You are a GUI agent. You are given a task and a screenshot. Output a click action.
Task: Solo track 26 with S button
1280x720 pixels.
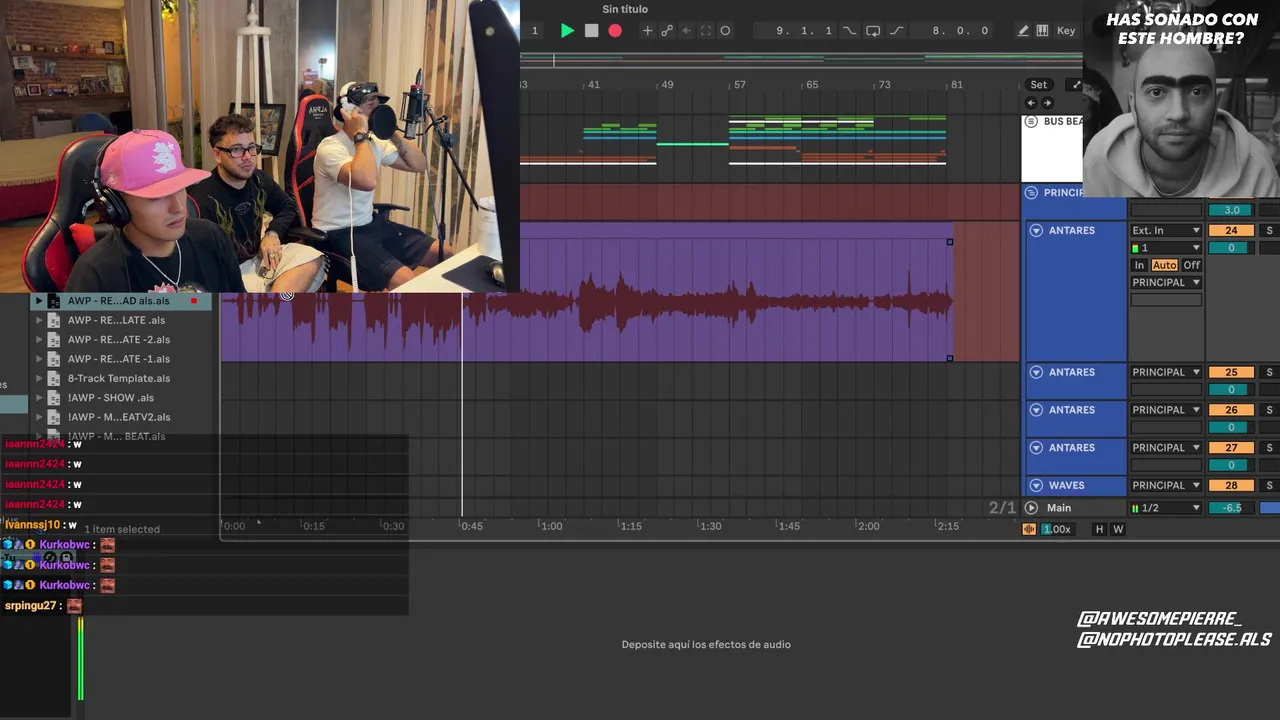pos(1269,410)
